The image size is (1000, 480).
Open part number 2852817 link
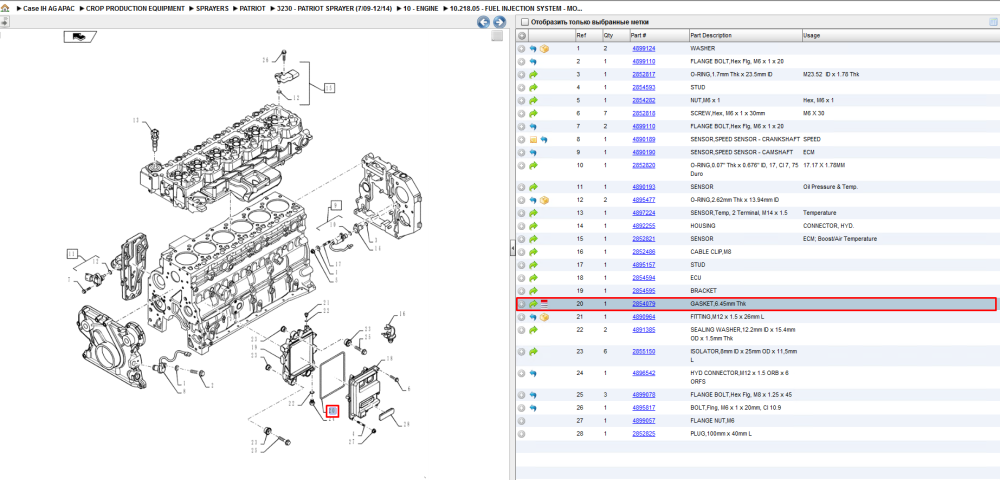tap(643, 75)
